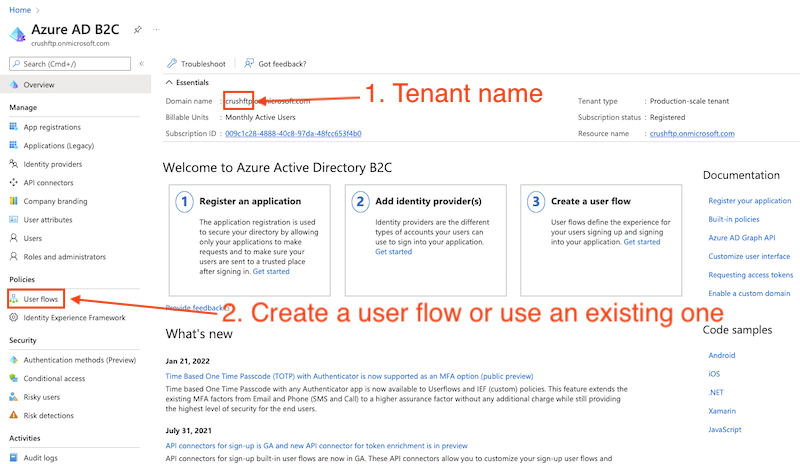Pin Azure AD B2C blade icon
The height and width of the screenshot is (464, 800).
tap(138, 30)
